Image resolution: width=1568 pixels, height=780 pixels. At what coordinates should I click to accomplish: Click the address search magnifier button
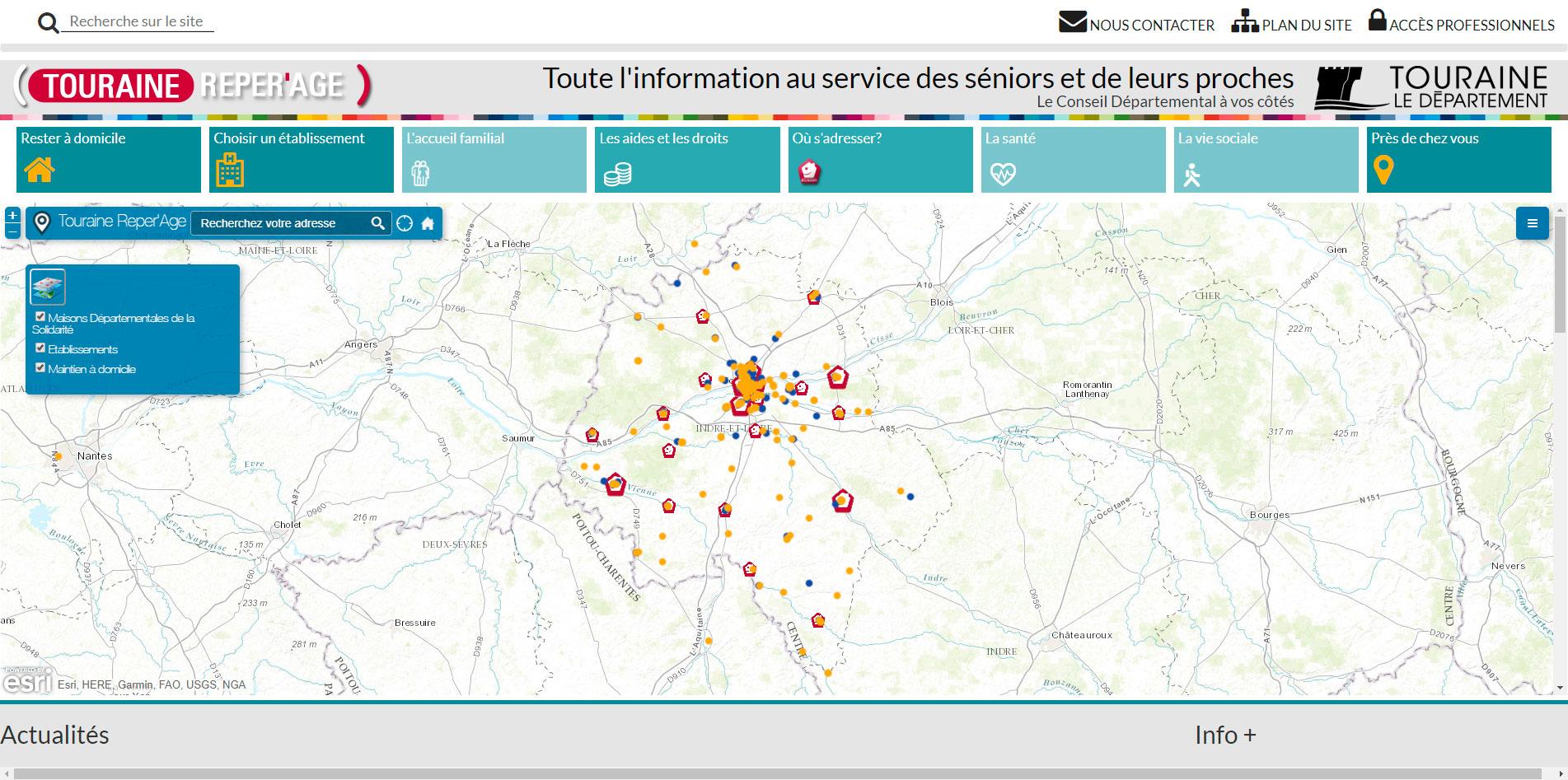point(378,223)
